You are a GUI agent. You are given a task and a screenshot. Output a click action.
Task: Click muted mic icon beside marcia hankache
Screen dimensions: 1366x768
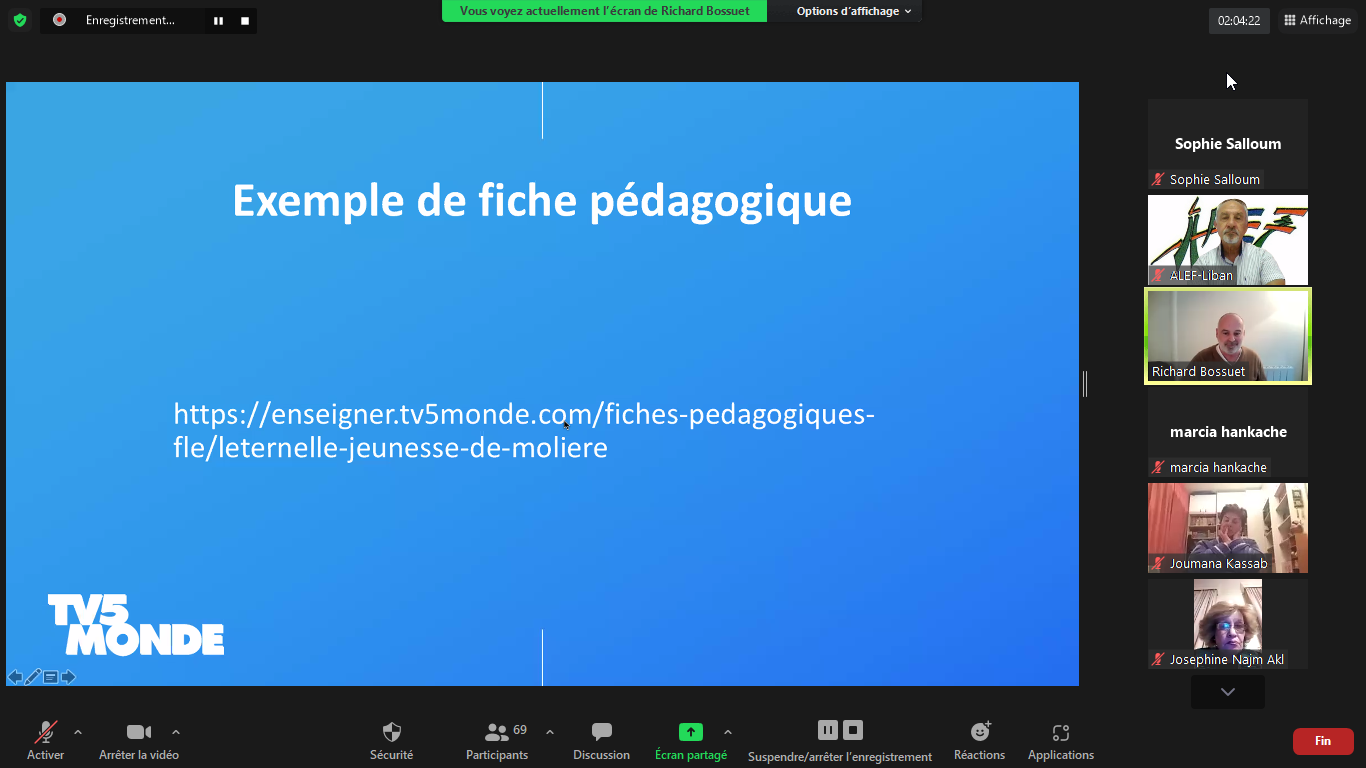tap(1158, 468)
